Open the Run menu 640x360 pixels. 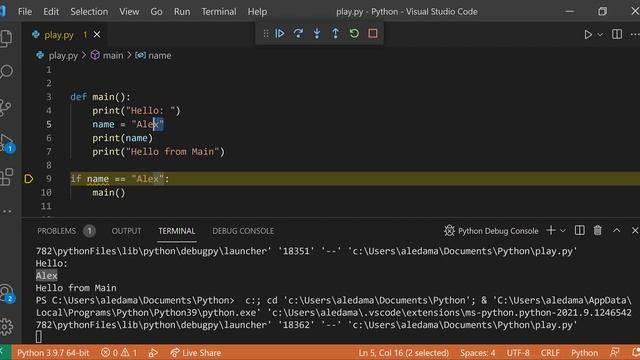(182, 11)
